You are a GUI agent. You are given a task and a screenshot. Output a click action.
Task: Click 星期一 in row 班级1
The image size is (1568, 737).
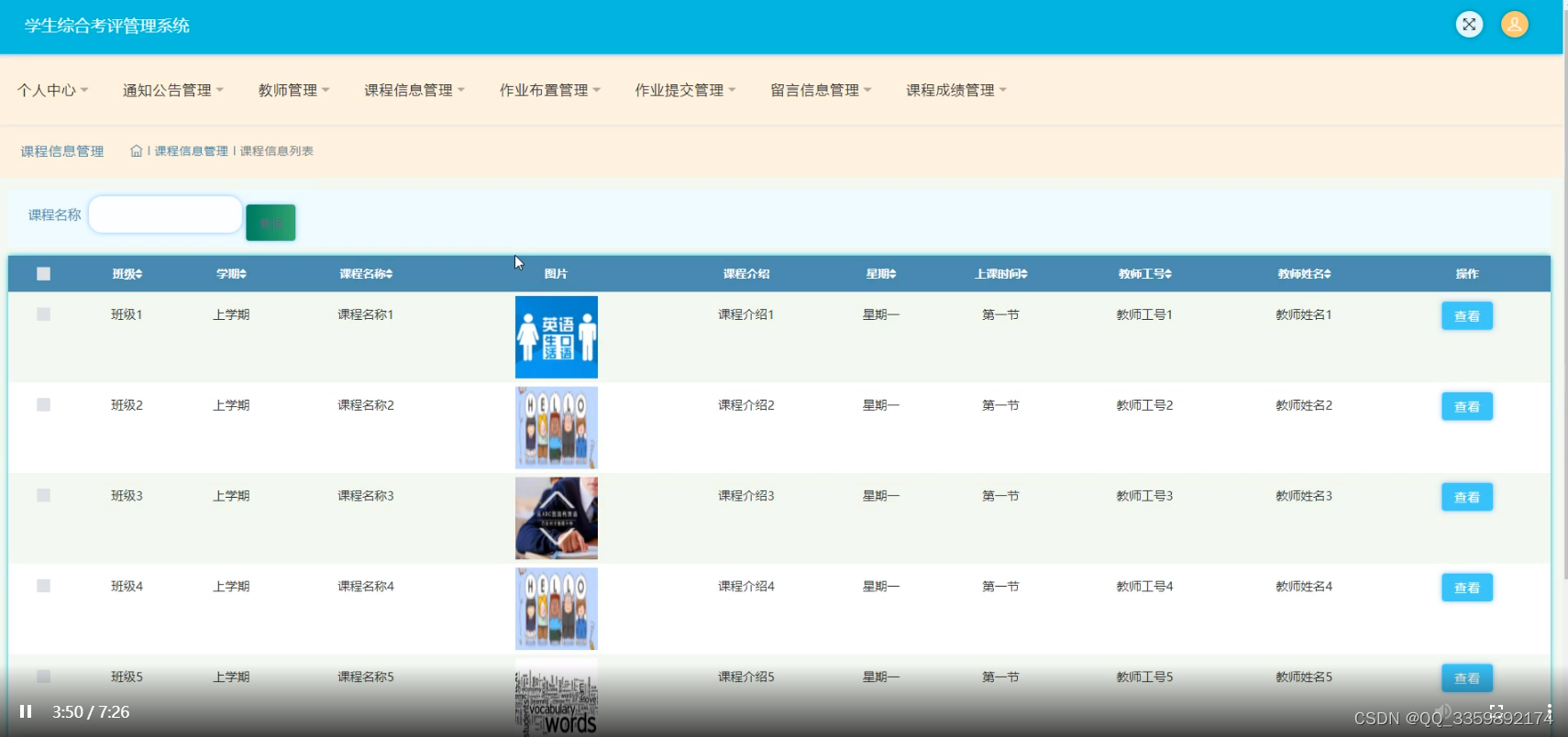click(x=881, y=314)
